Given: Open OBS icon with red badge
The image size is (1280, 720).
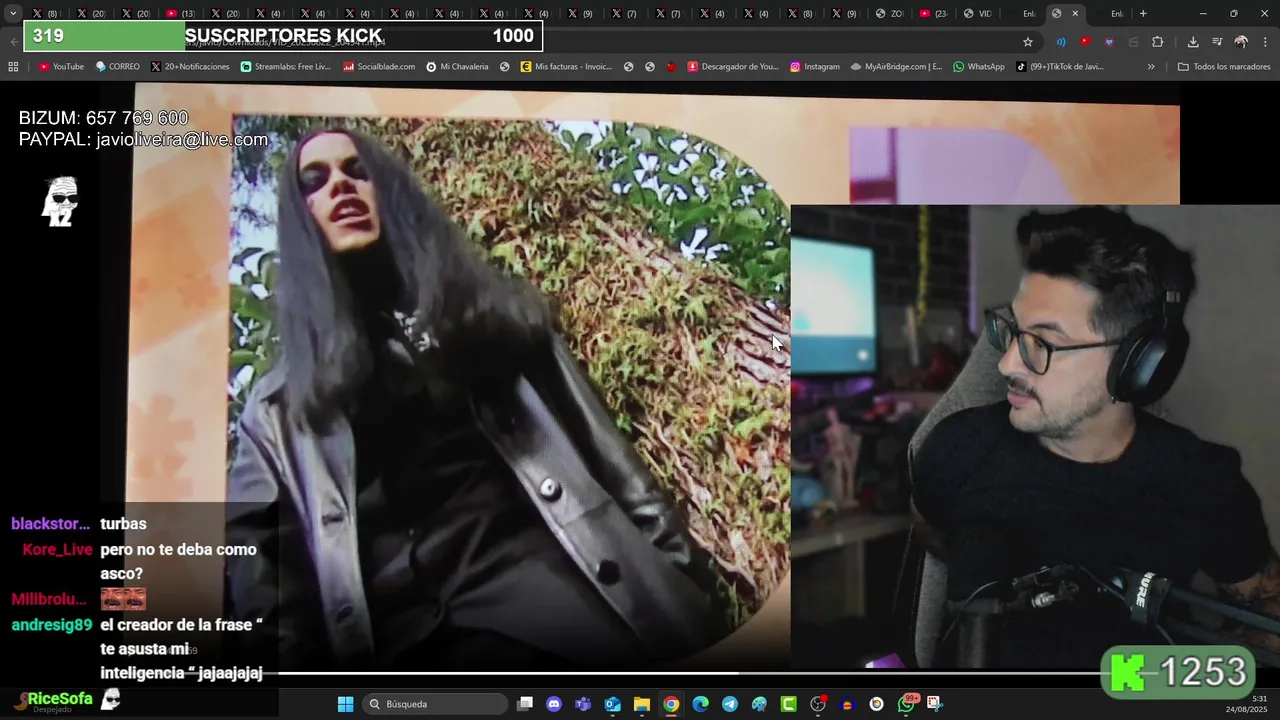Looking at the screenshot, I should click(x=818, y=704).
